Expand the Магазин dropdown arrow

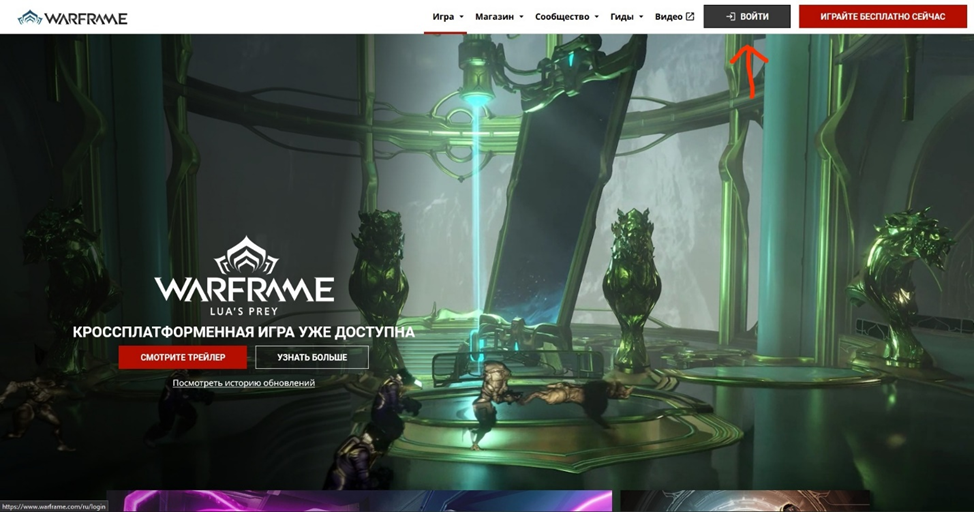522,17
